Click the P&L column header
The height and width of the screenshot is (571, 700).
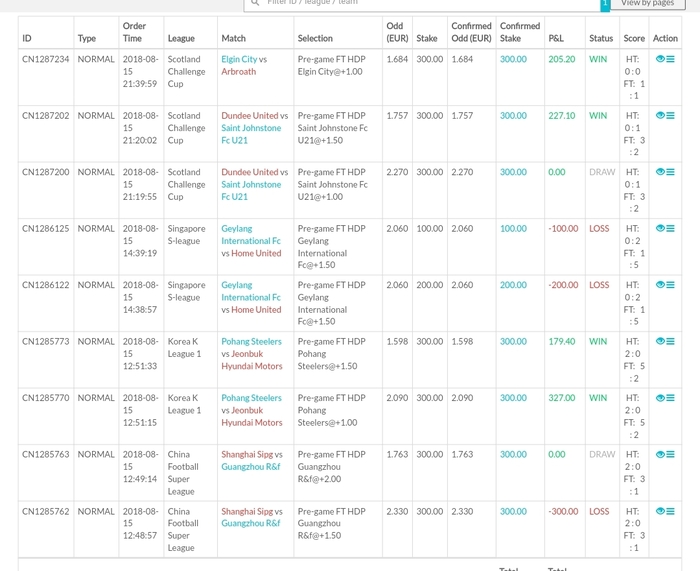click(556, 38)
